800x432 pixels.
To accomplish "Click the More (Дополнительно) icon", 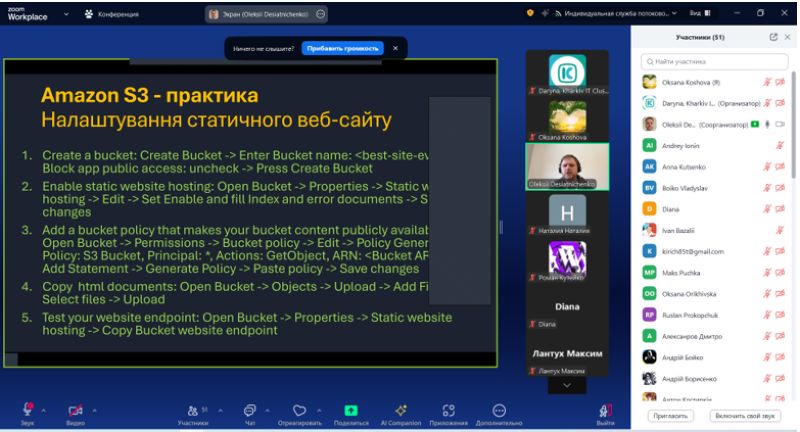I will point(499,410).
